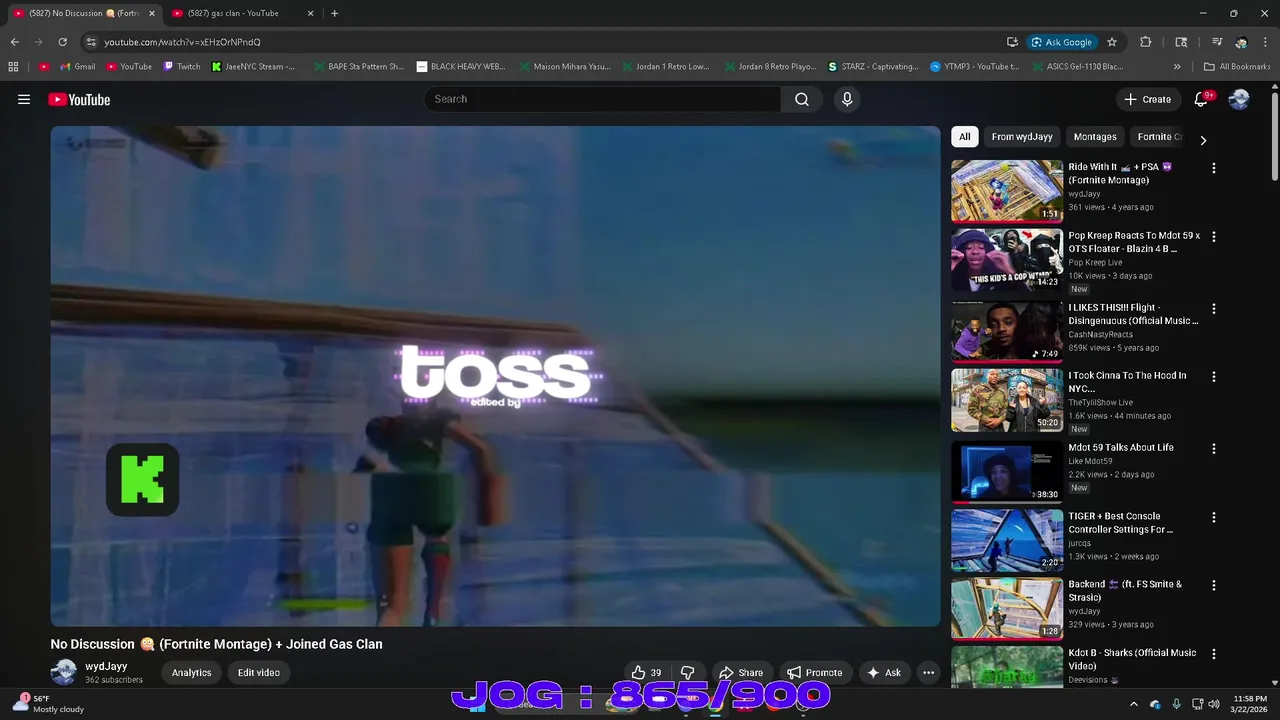Open Chrome extensions puzzle icon
The image size is (1280, 720).
point(1146,42)
